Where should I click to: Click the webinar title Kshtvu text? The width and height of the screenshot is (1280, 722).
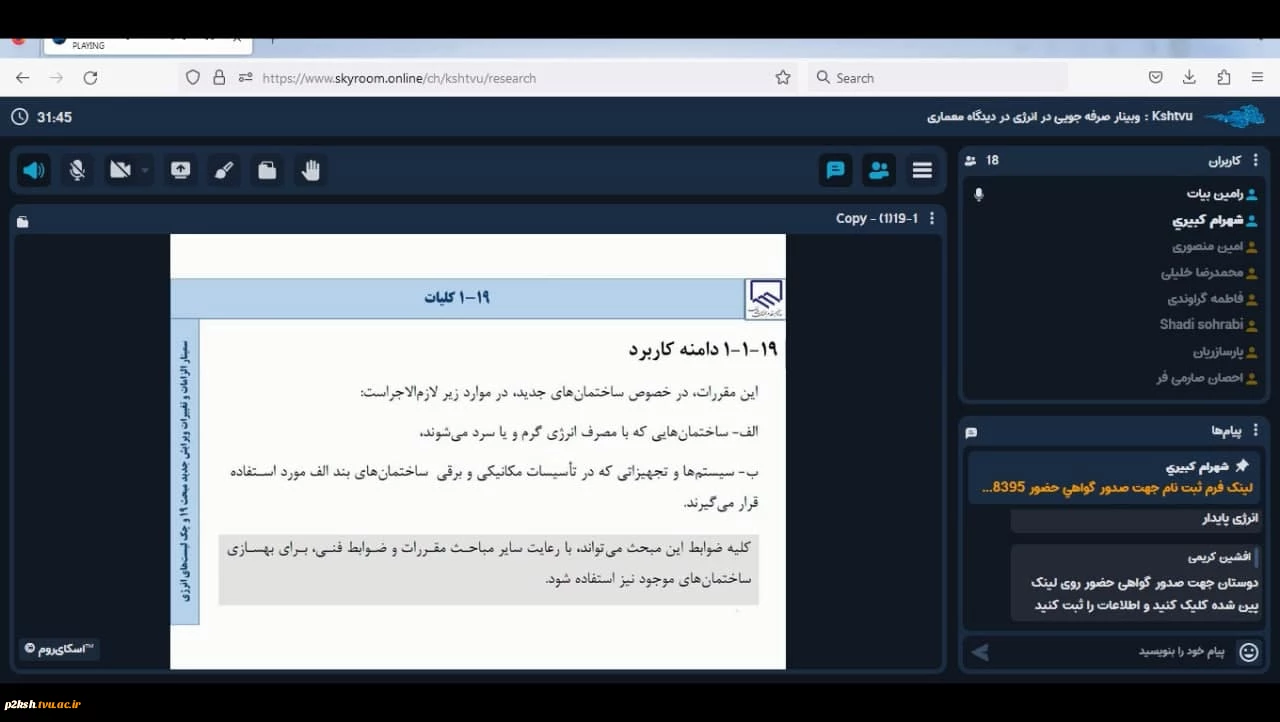pyautogui.click(x=1059, y=117)
